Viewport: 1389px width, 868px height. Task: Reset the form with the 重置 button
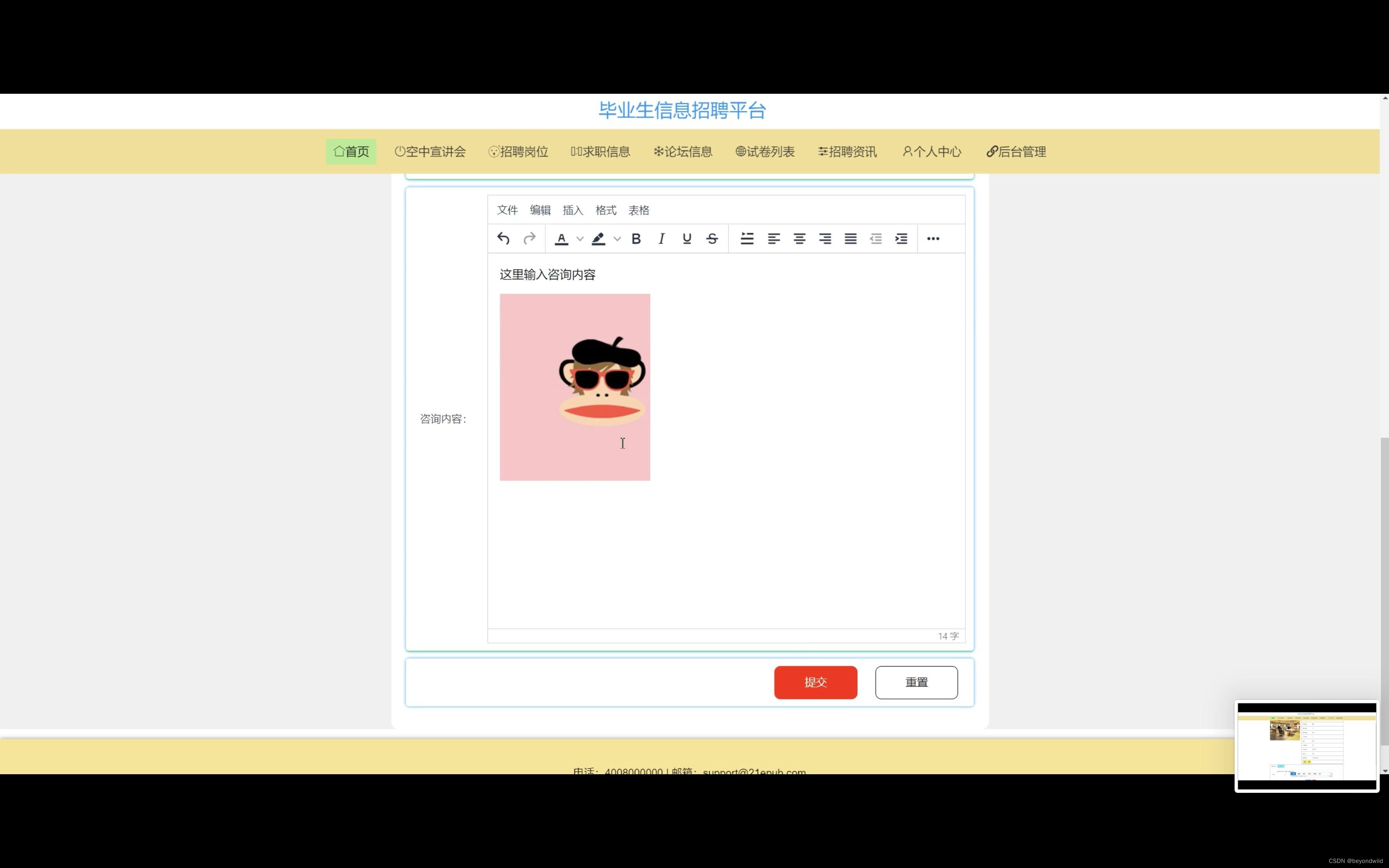click(x=916, y=682)
